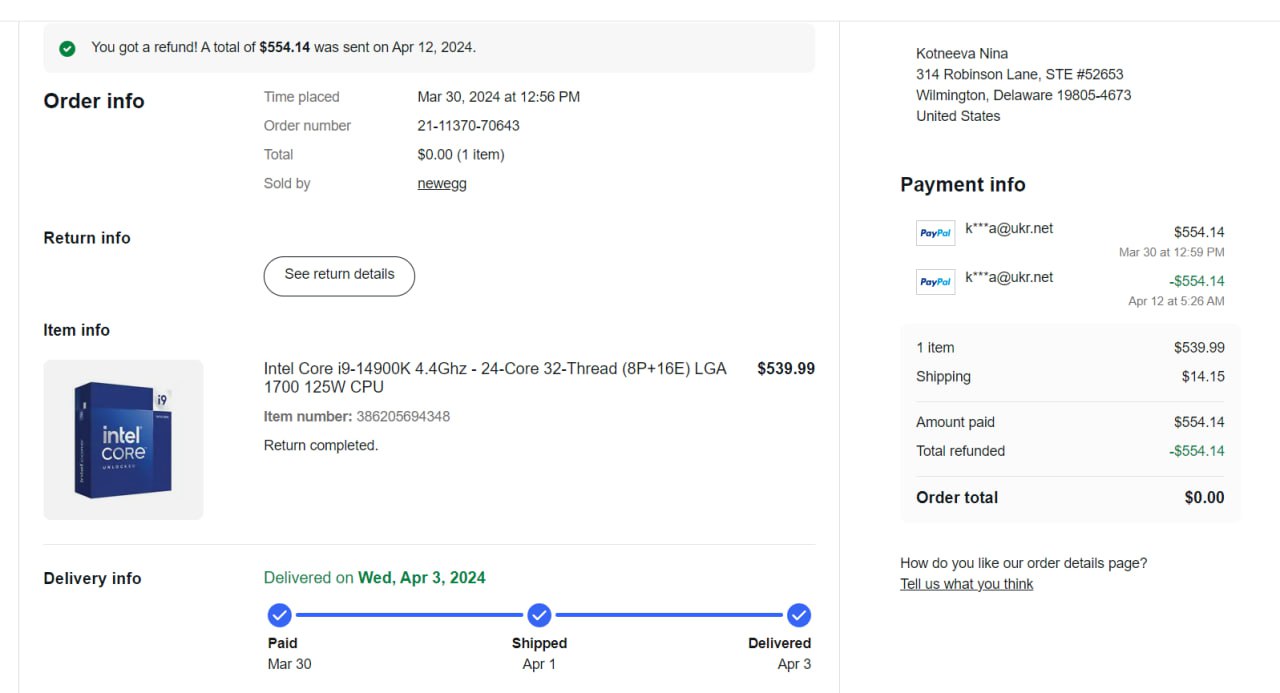This screenshot has height=693, width=1280.
Task: Open See return details
Action: [339, 275]
